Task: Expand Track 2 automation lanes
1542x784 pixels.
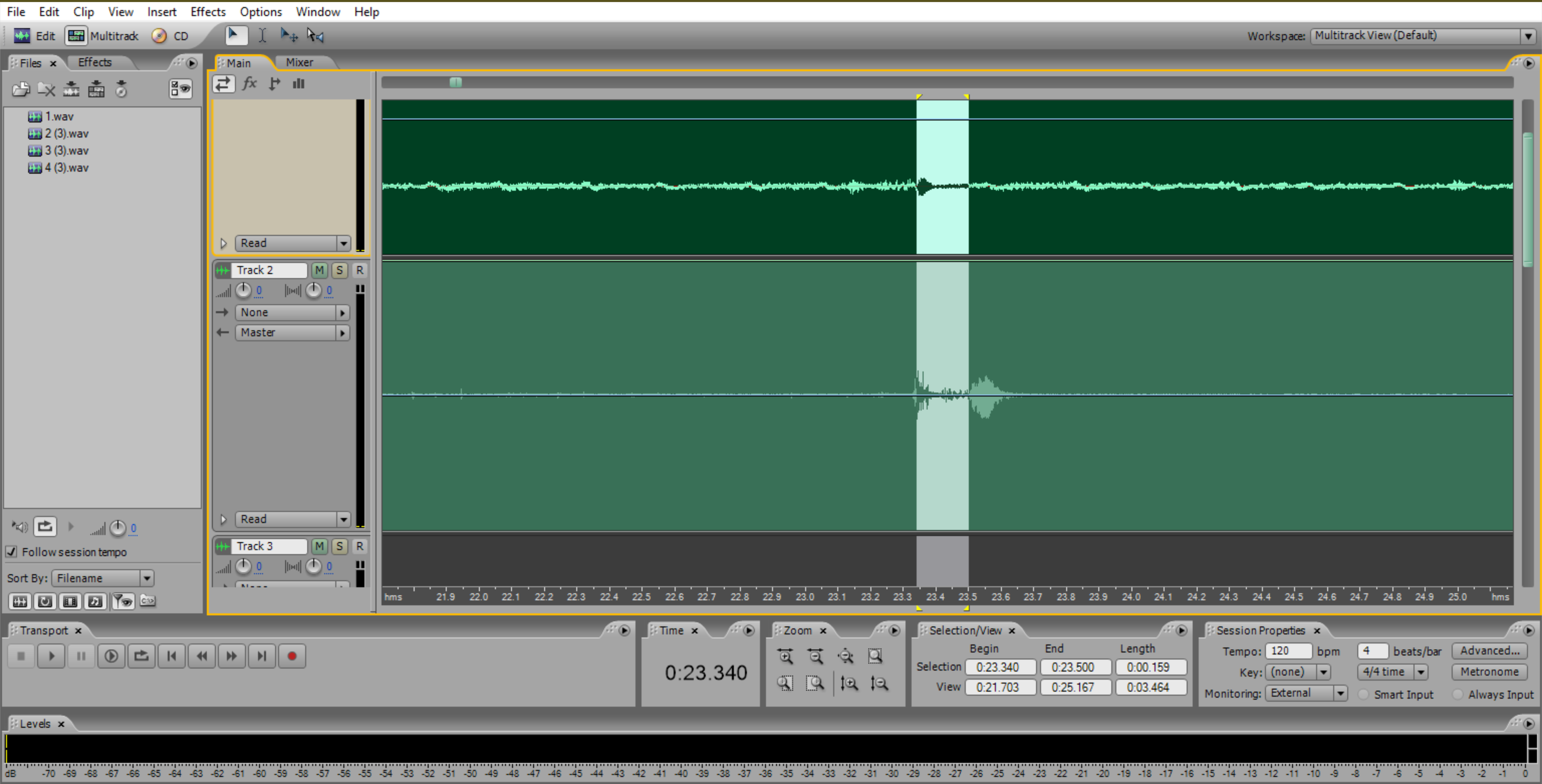Action: 223,519
